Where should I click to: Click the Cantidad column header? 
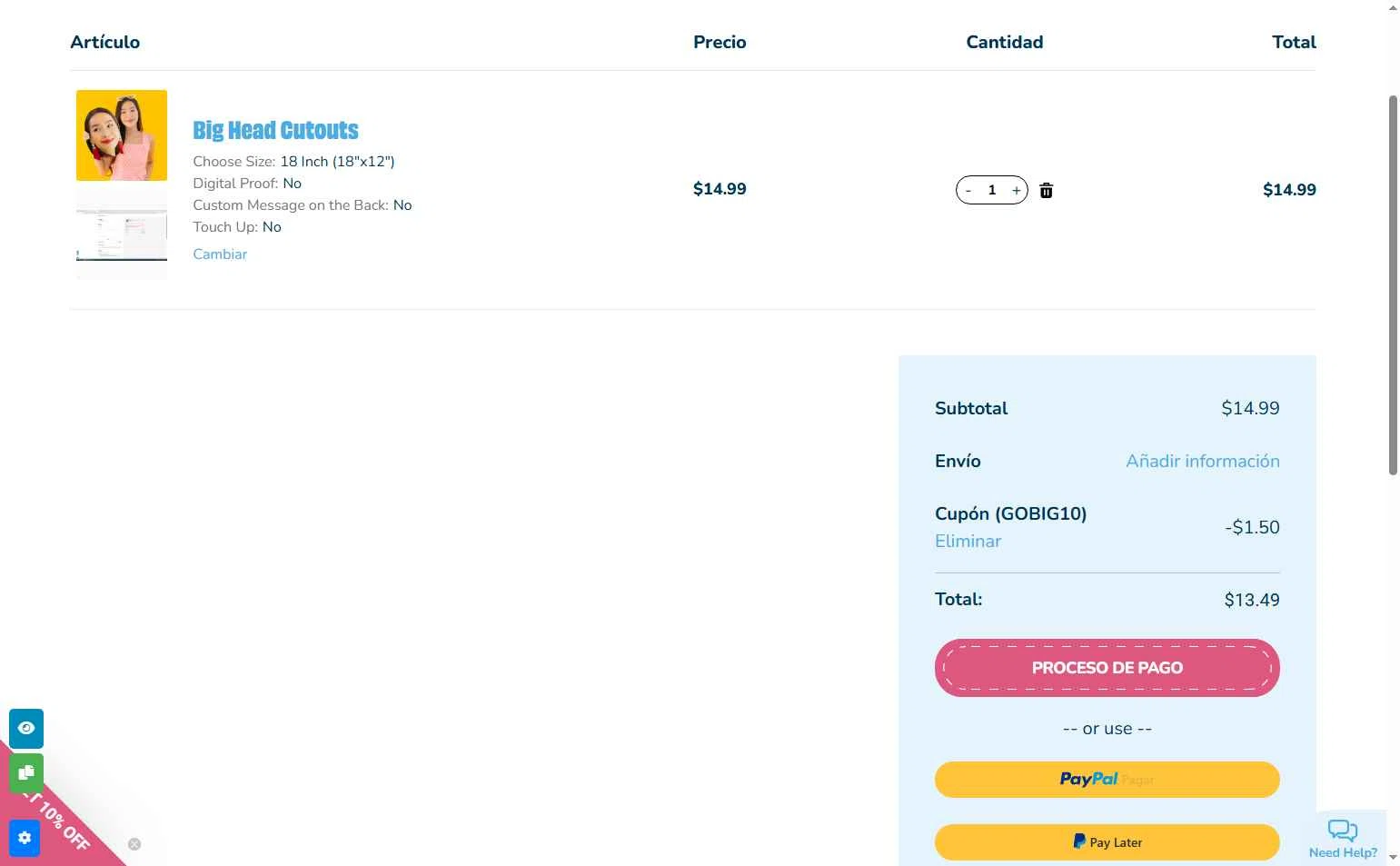tap(1004, 42)
